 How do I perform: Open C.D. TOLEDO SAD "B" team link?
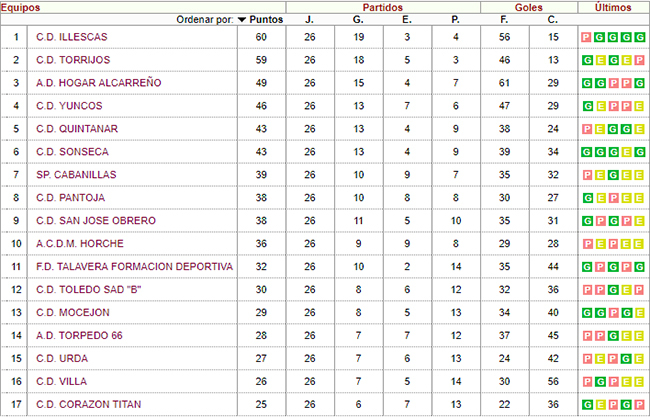(89, 289)
